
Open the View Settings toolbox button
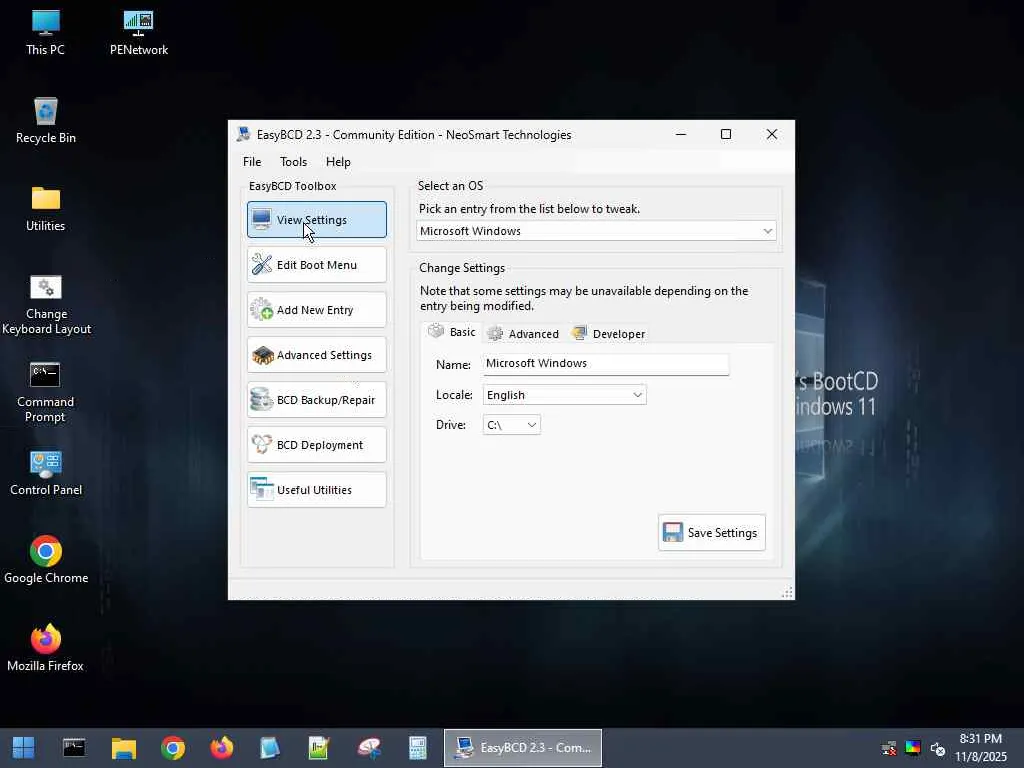coord(317,219)
